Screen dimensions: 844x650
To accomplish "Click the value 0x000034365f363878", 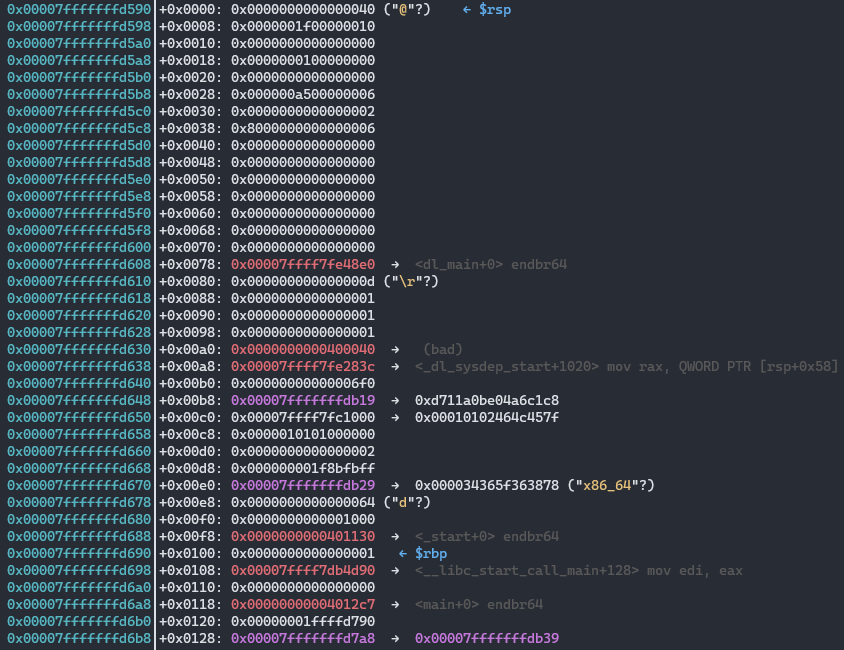I will 487,485.
